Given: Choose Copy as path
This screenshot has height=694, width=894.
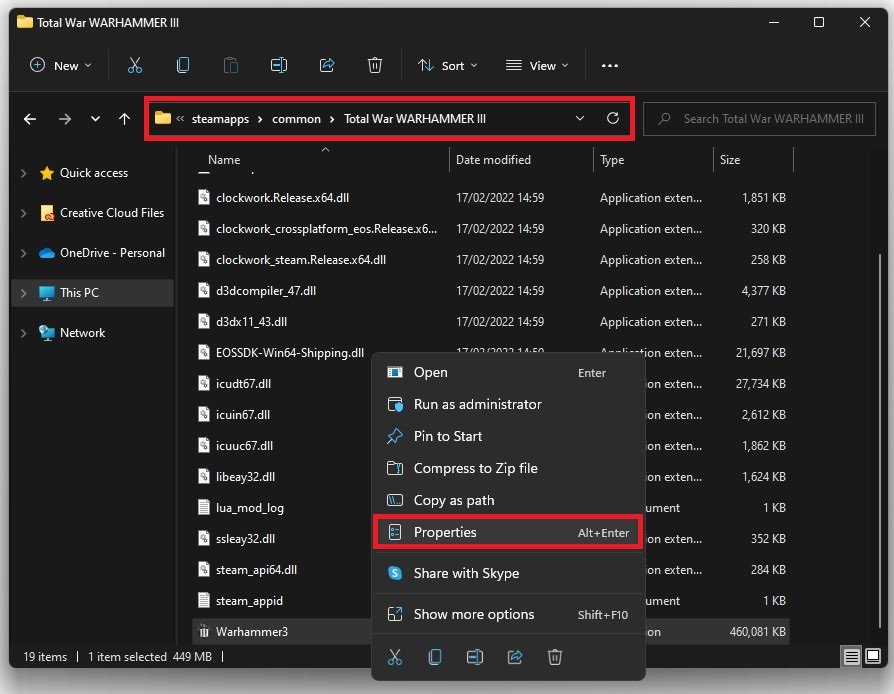Looking at the screenshot, I should tap(508, 500).
